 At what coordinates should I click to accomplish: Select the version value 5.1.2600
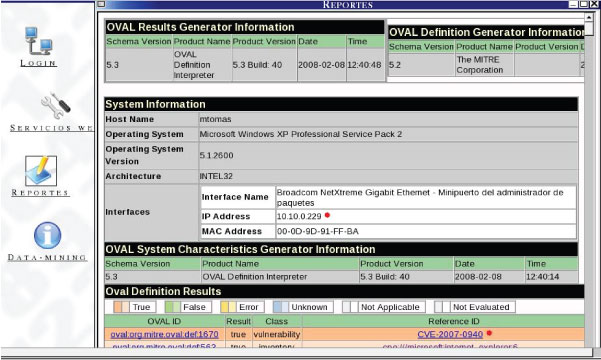coord(216,155)
